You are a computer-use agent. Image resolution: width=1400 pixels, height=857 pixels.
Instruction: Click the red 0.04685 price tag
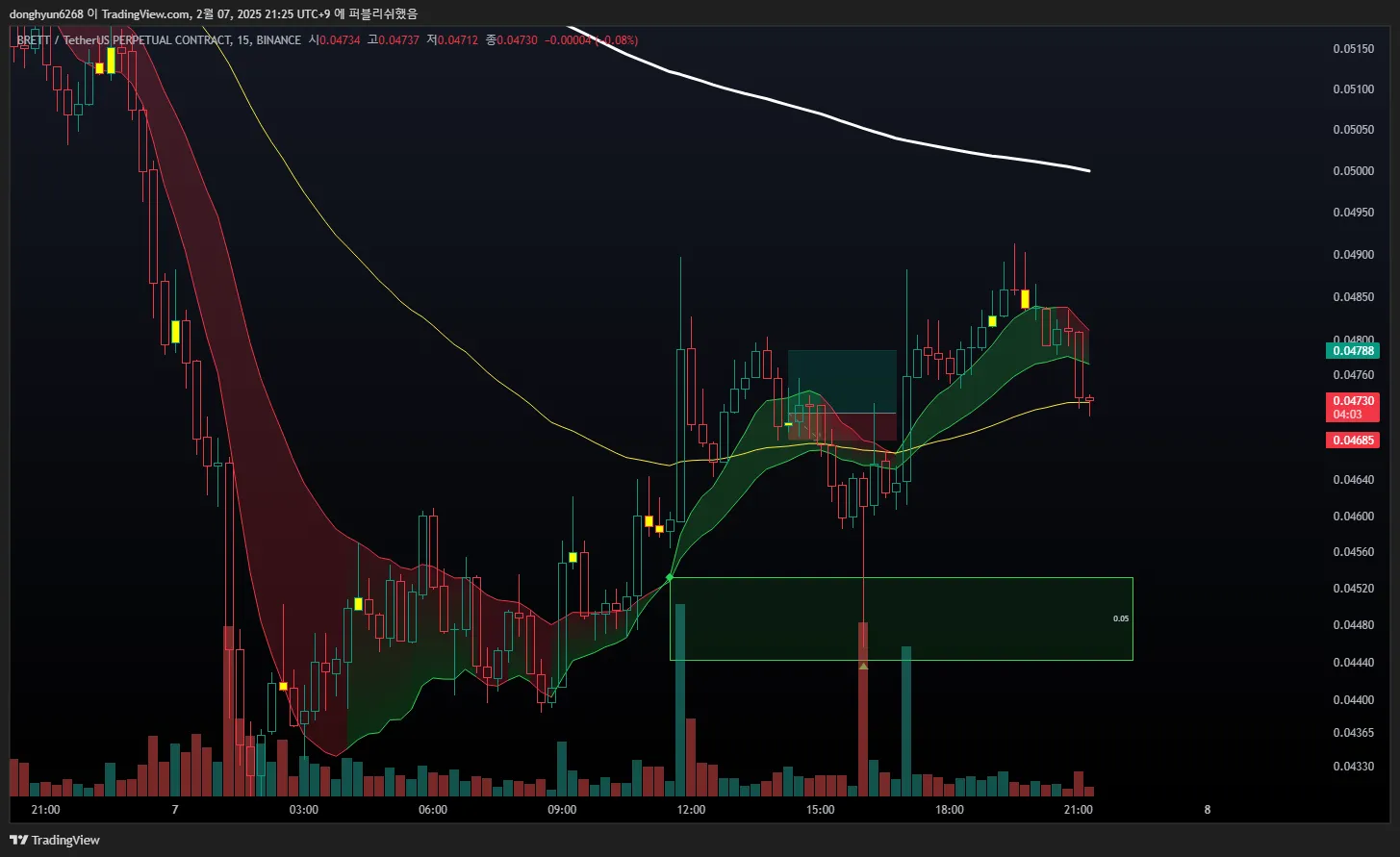point(1353,441)
